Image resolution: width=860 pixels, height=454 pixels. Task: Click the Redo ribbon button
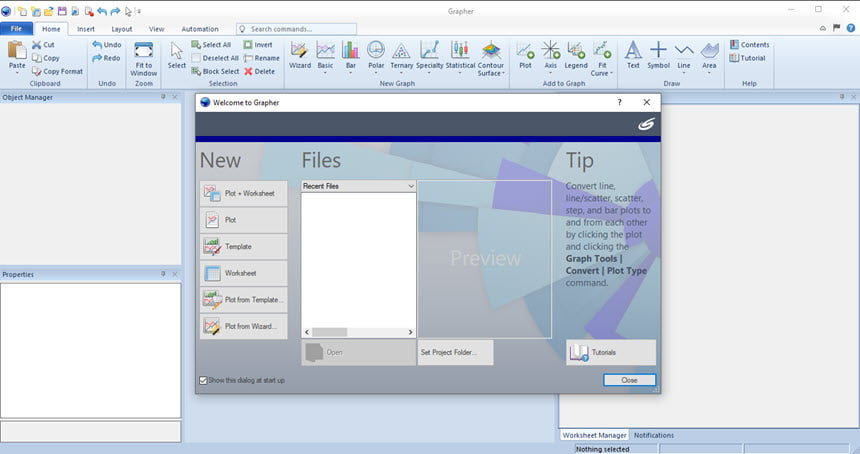pos(106,58)
